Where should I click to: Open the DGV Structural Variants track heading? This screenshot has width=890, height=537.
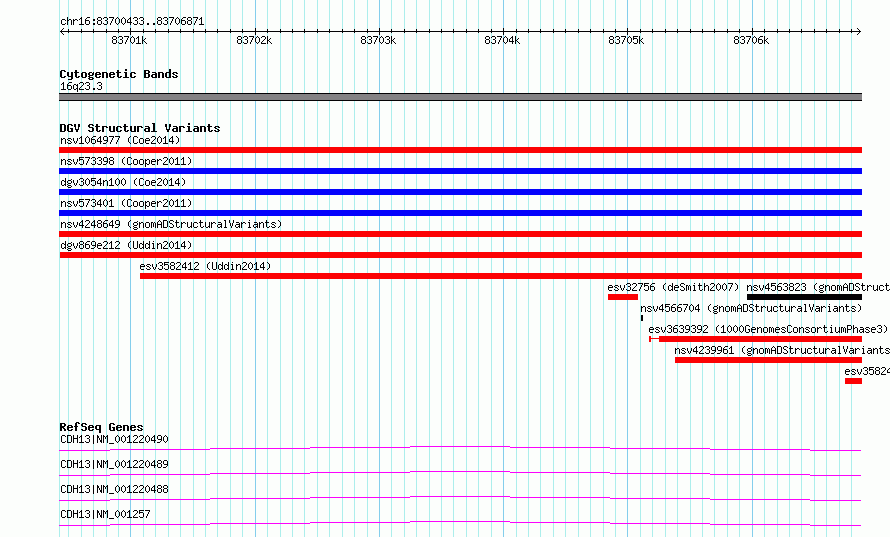140,128
